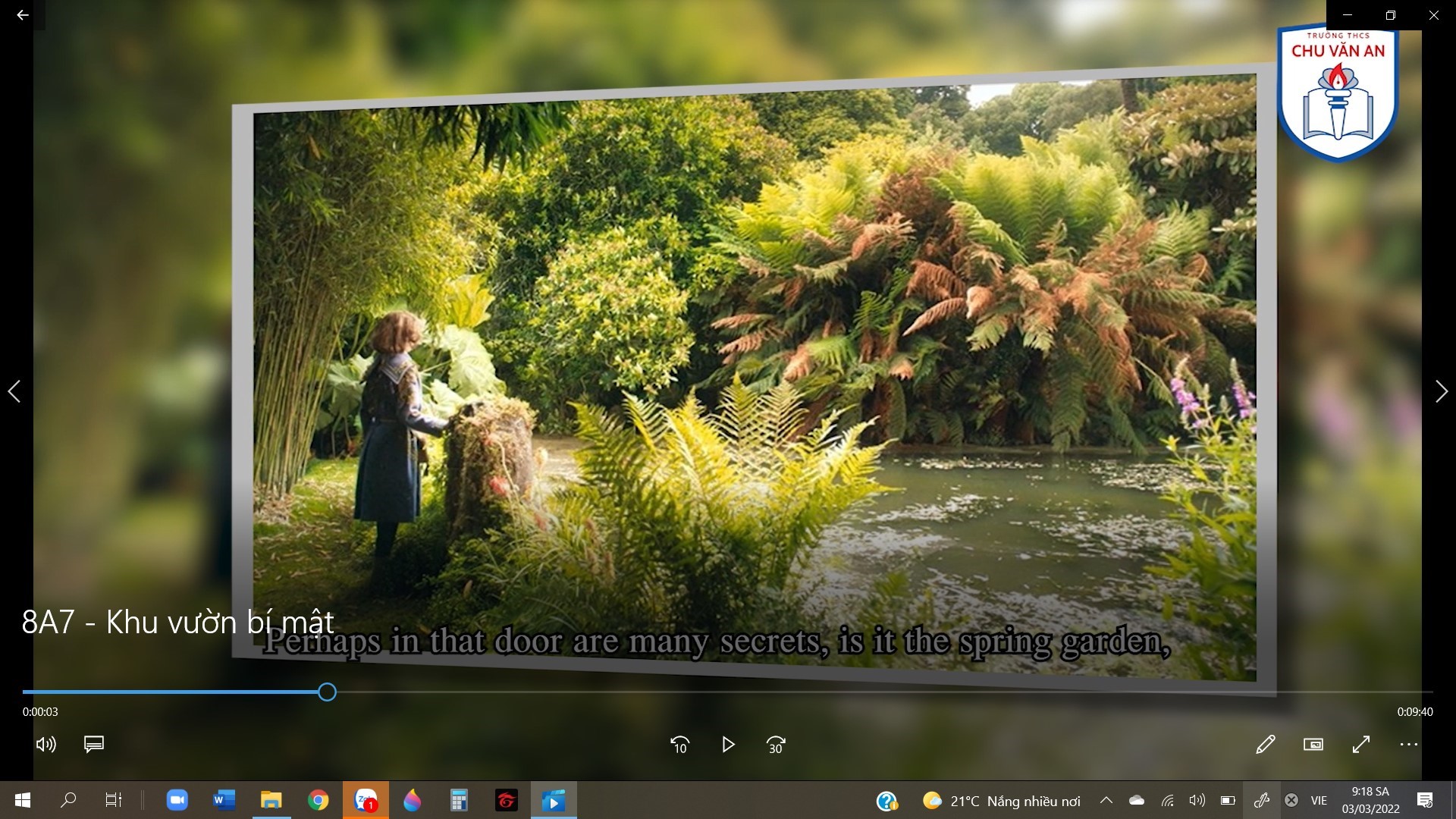Open clock and calendar 9:18 SA
This screenshot has height=819, width=1456.
tap(1370, 800)
